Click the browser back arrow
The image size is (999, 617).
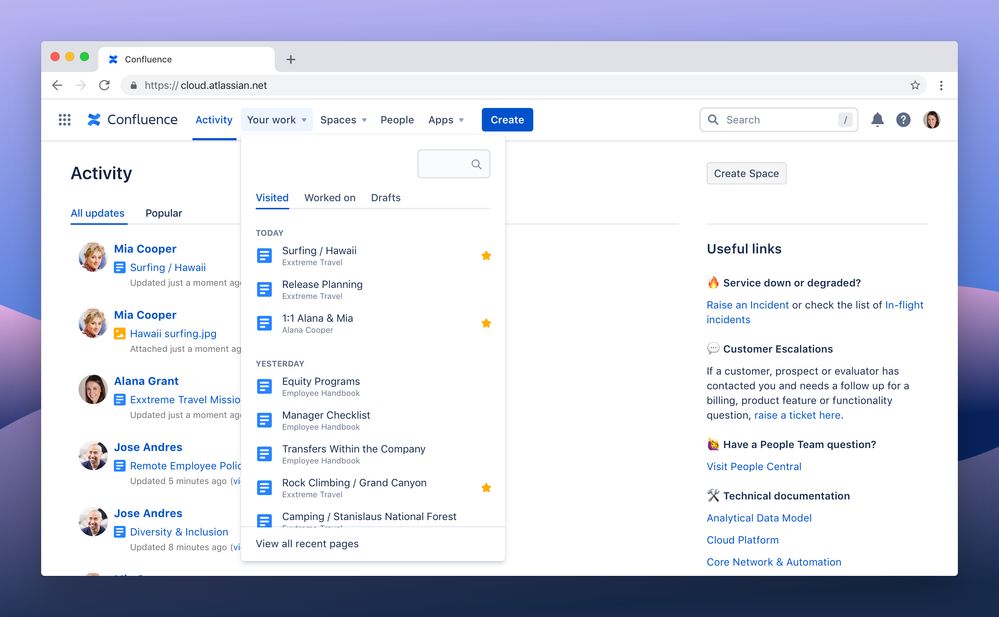(57, 85)
